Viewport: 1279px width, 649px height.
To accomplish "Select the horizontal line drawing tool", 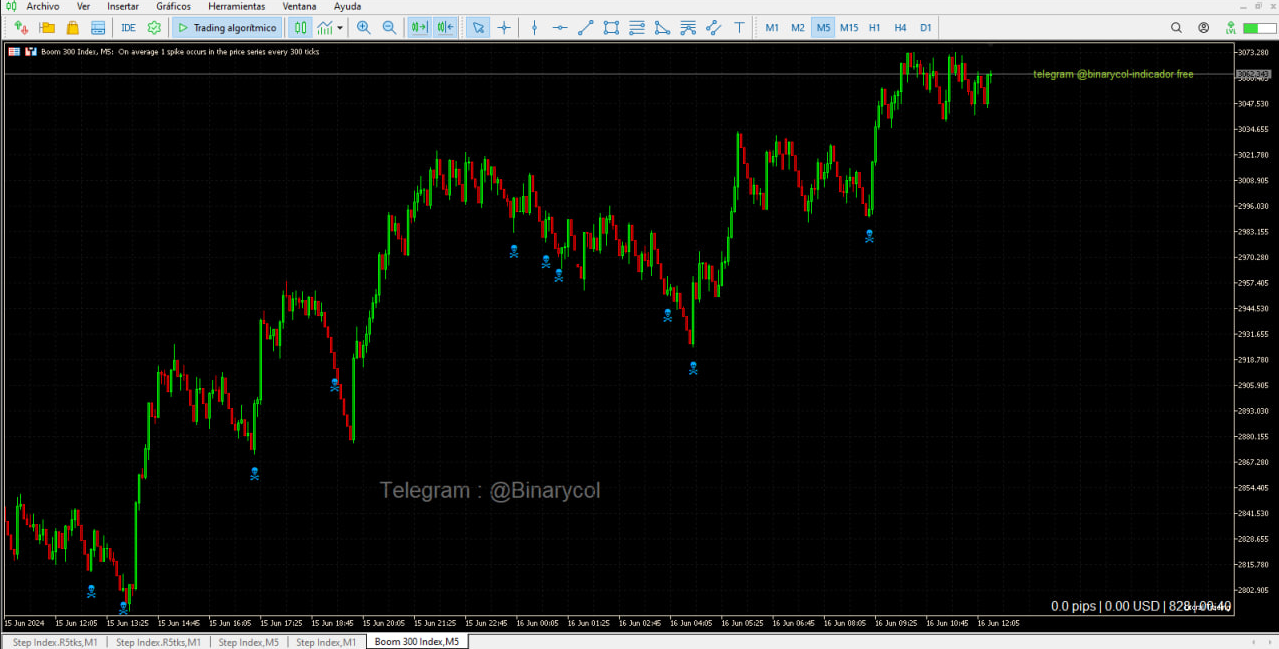I will (560, 28).
